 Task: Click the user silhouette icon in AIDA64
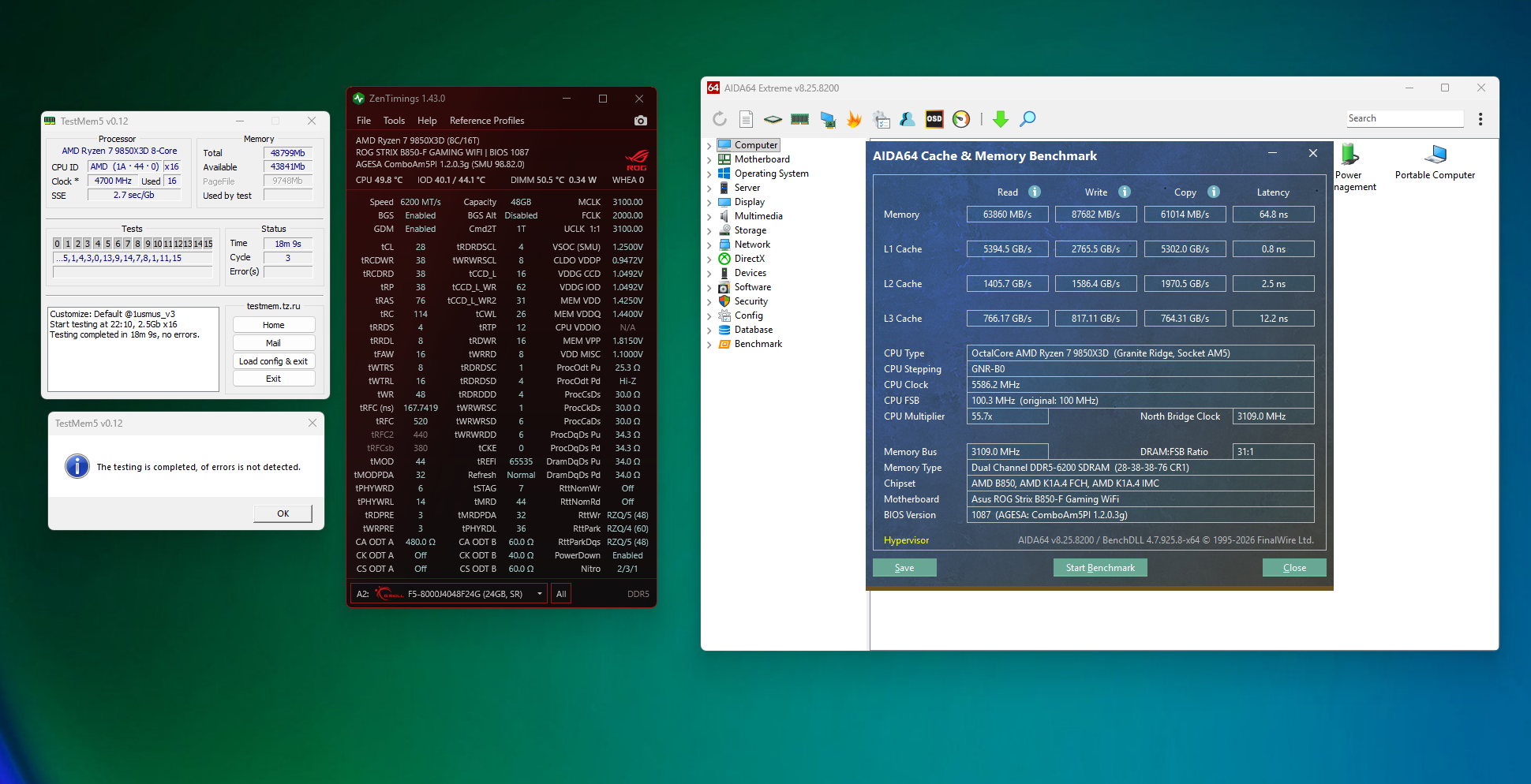pos(908,119)
